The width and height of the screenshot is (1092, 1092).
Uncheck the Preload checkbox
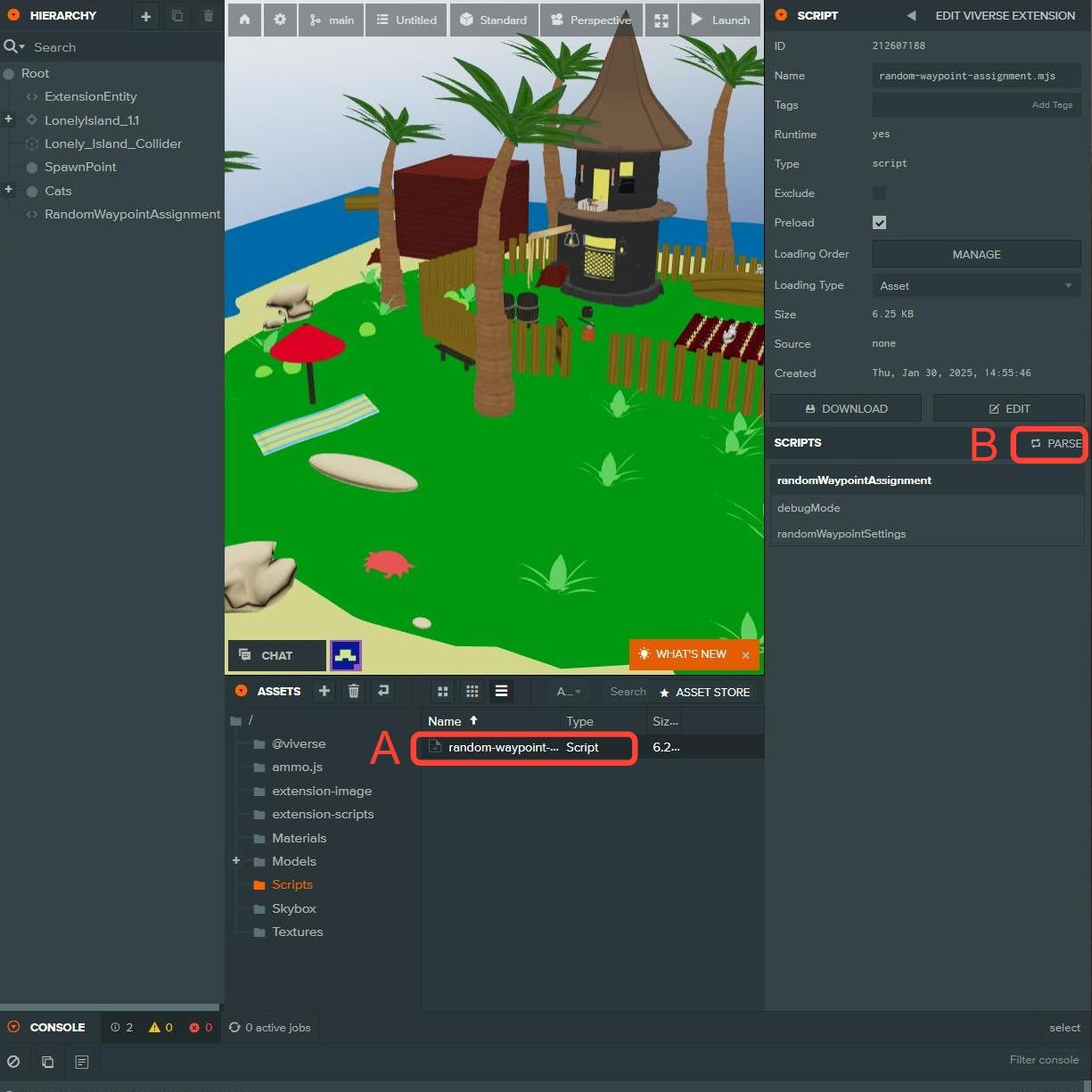(x=879, y=223)
